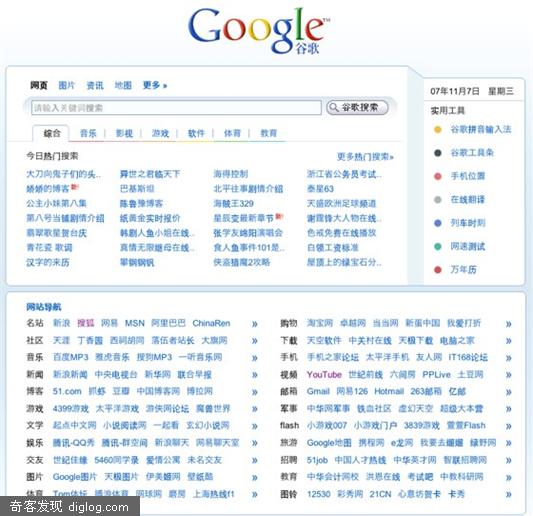Open hot search 张学友绵阳演唱会

tap(248, 233)
